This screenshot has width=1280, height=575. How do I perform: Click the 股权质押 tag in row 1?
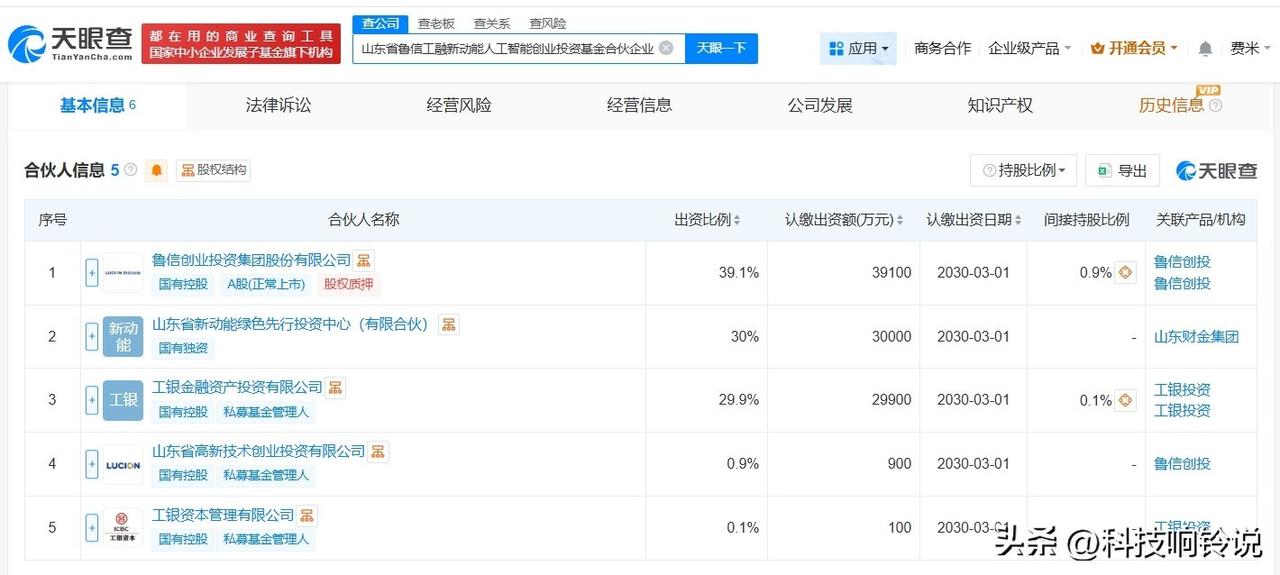tap(349, 284)
